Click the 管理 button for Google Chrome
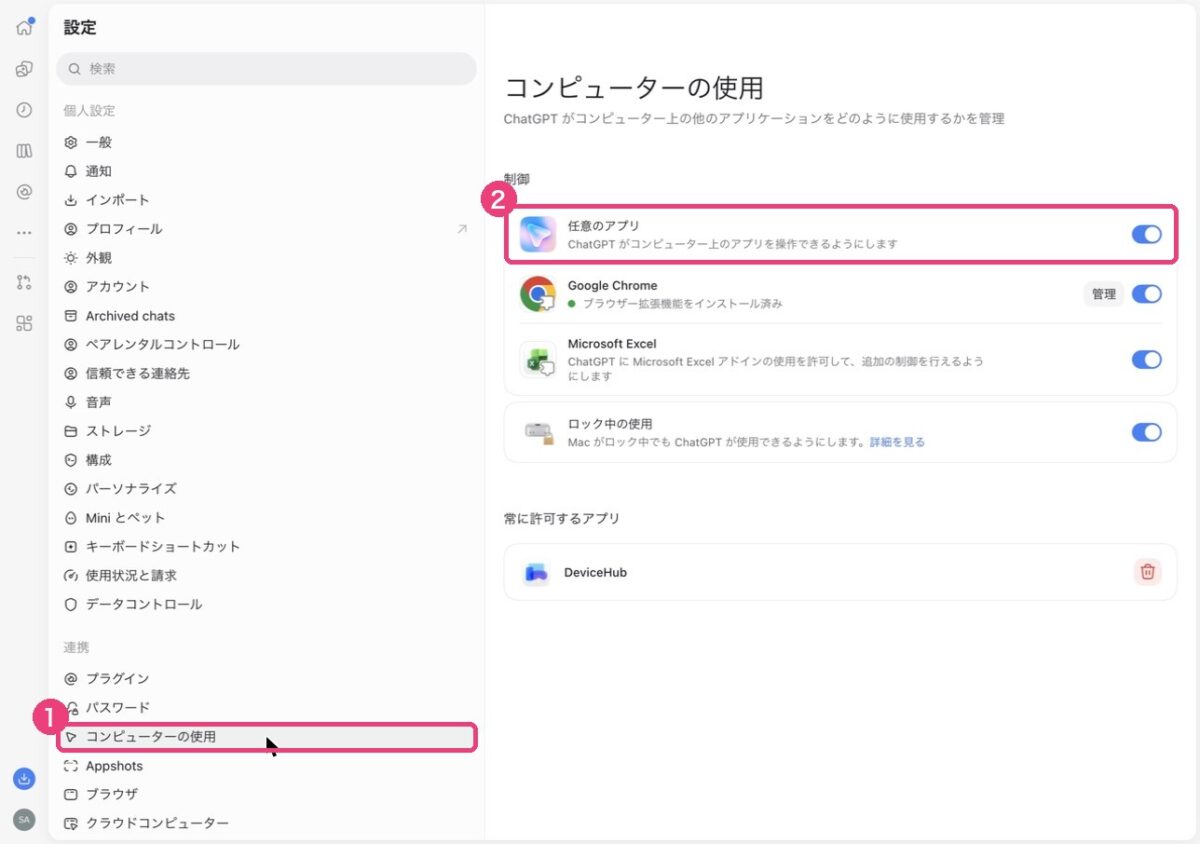 (1103, 294)
